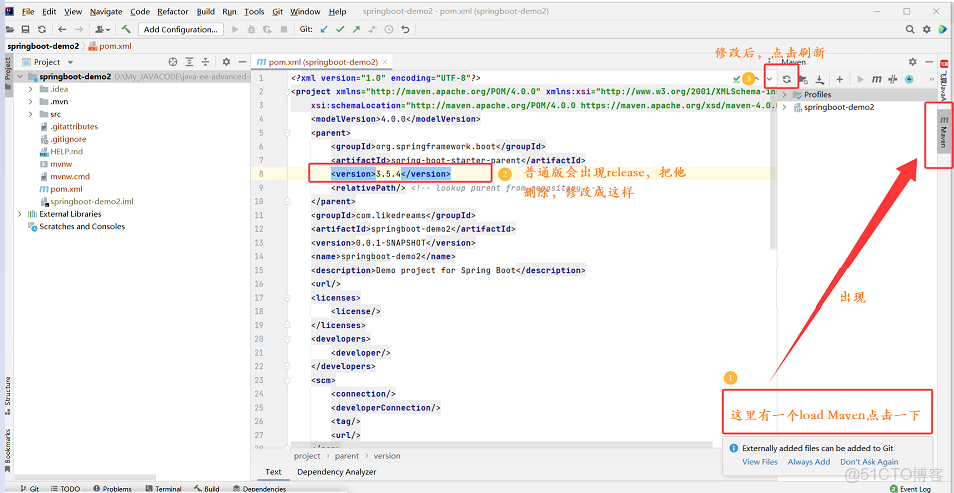Click the Save All toolbar icon
Viewport: 954px width, 493px height.
[26, 29]
